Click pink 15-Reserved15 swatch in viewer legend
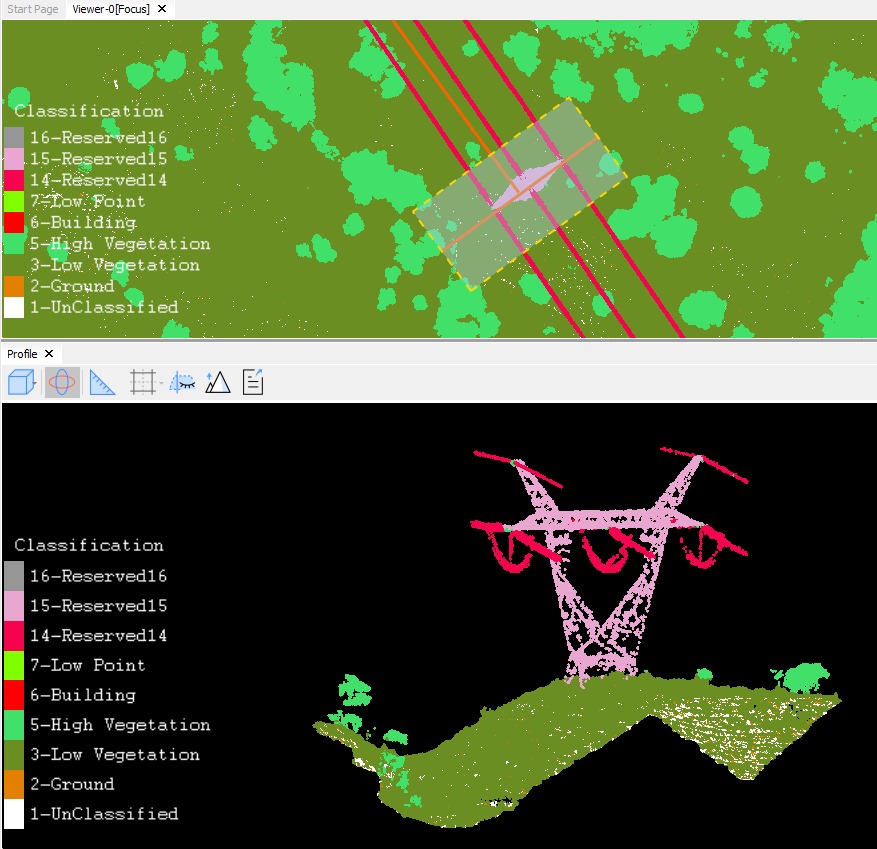877x849 pixels. pos(14,159)
